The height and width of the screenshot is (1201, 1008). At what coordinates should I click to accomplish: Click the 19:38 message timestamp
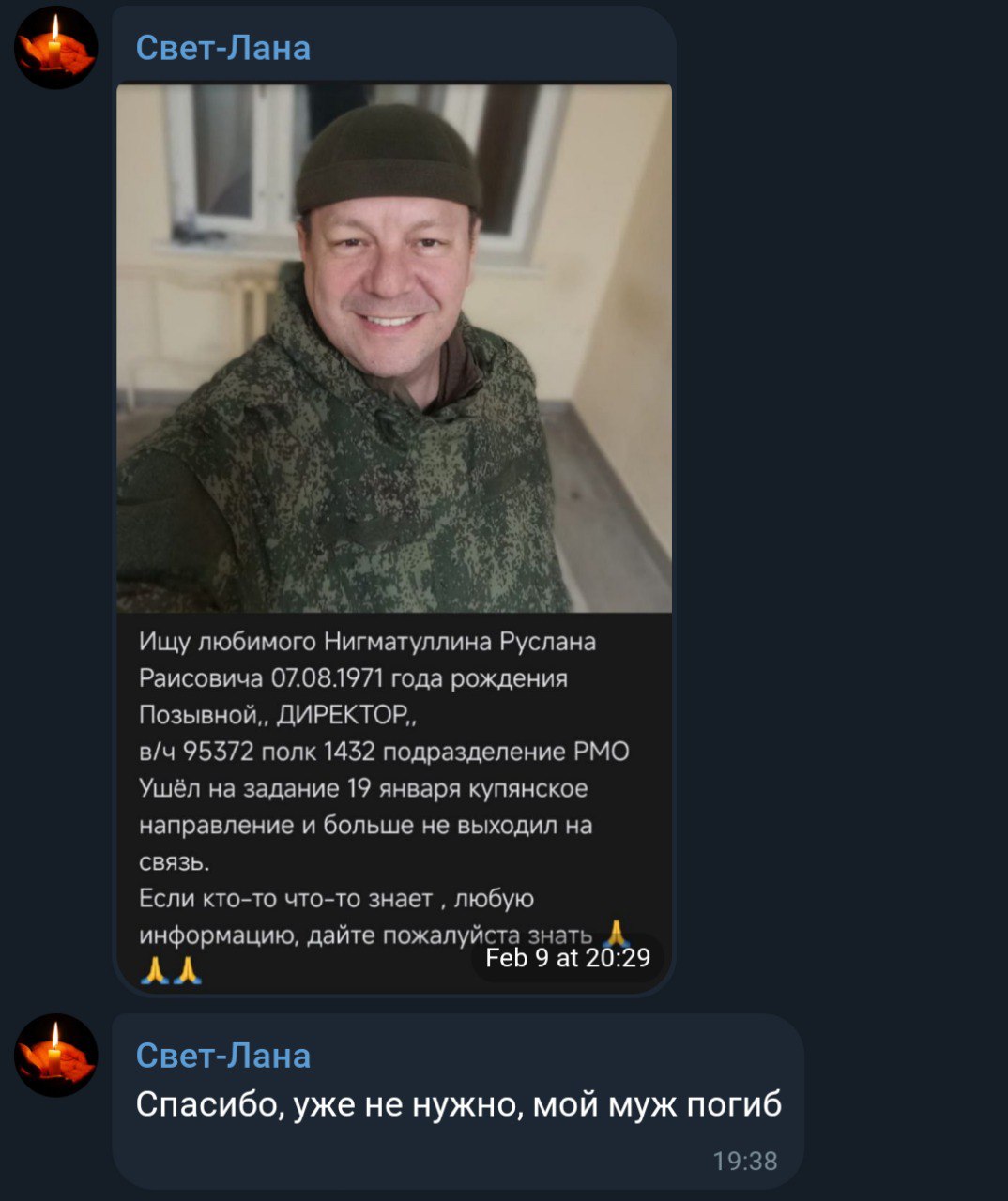tap(745, 1161)
